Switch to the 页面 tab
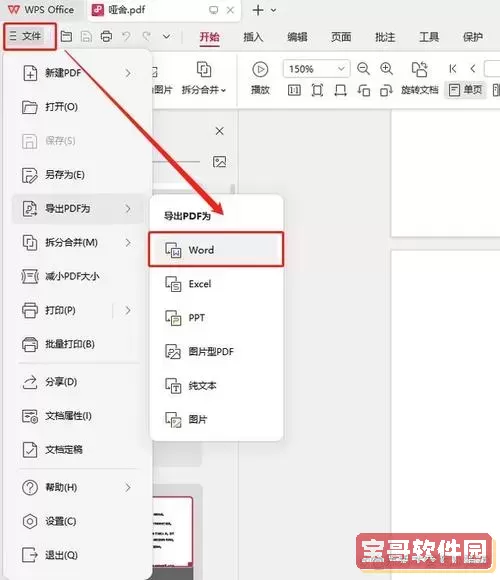500x580 pixels. [x=341, y=37]
